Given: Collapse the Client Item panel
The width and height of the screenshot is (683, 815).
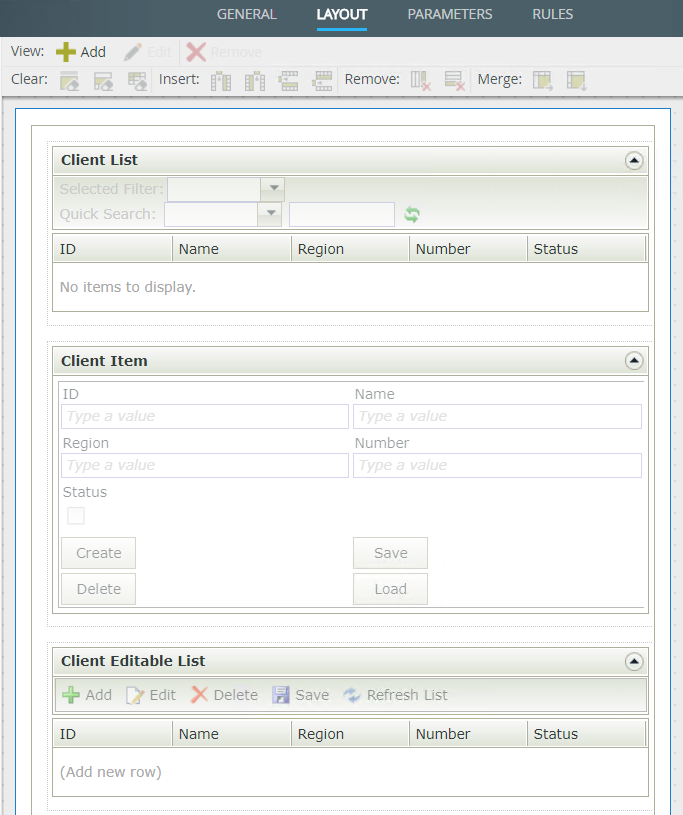Looking at the screenshot, I should pos(633,361).
